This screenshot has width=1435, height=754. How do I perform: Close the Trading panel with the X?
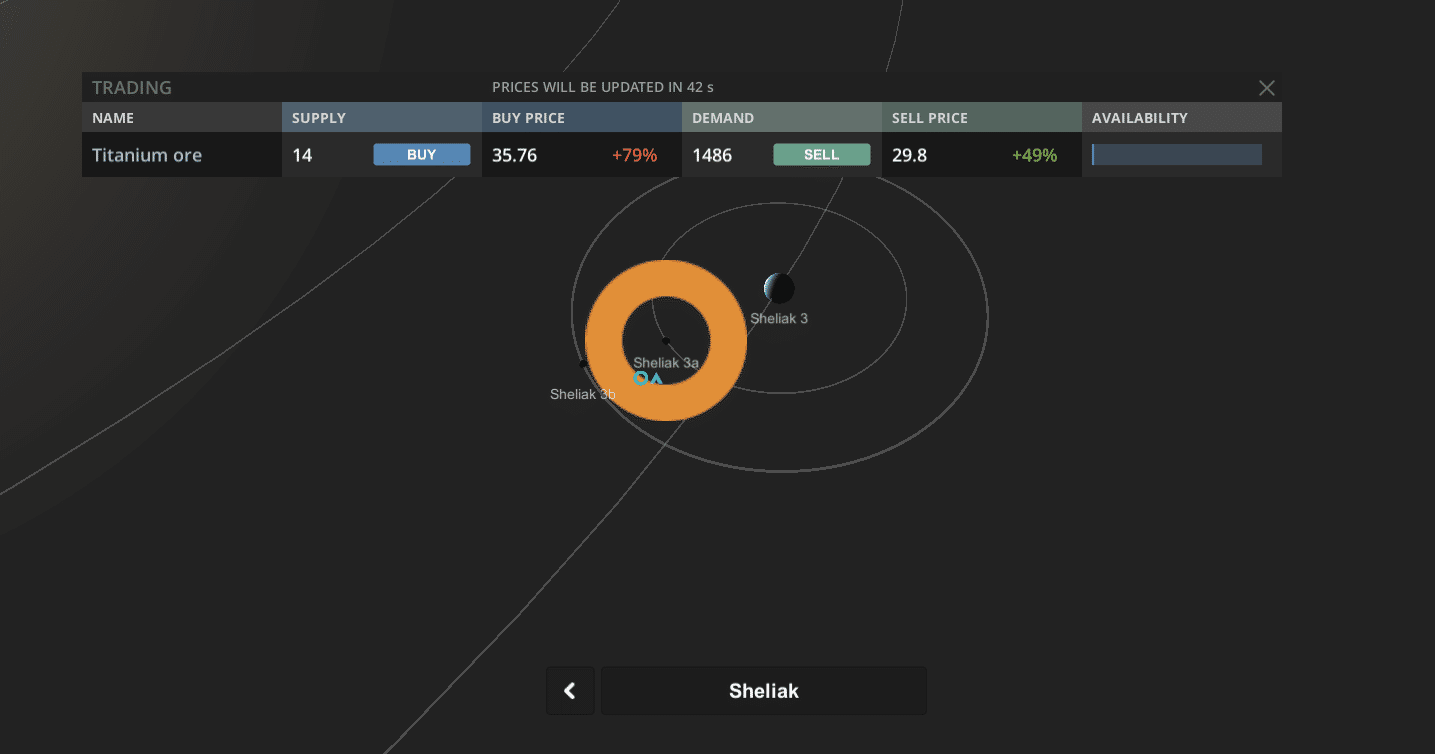(x=1267, y=88)
